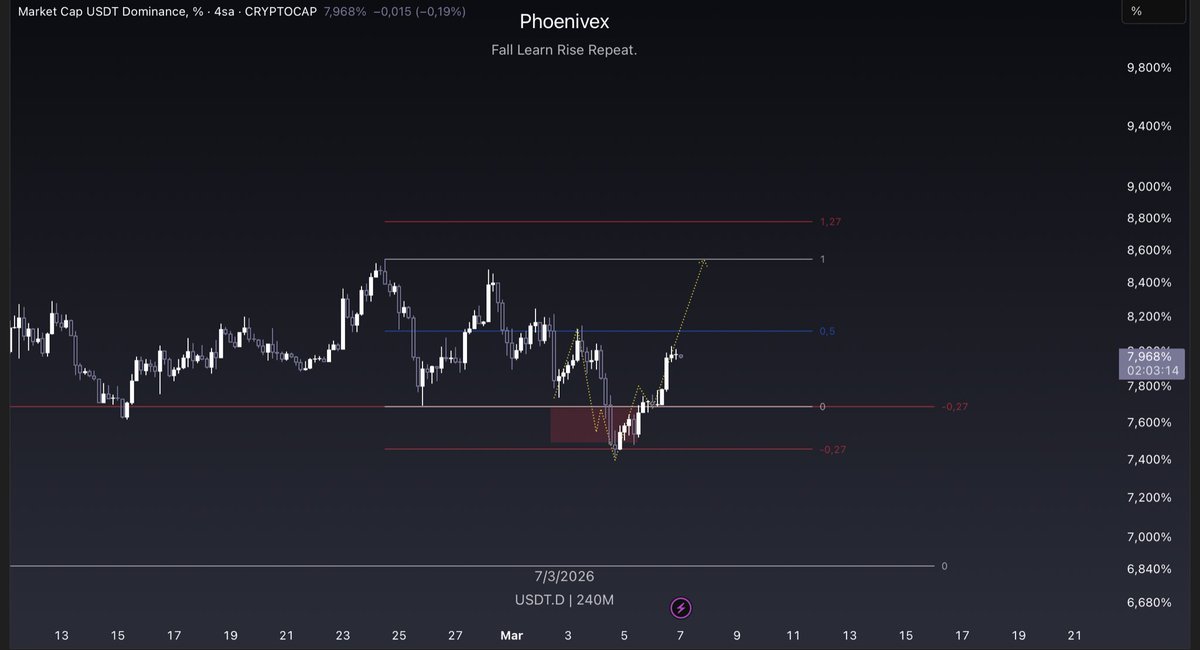This screenshot has width=1200, height=650.
Task: Select the 'USDT.D | 240M' label
Action: click(x=564, y=600)
